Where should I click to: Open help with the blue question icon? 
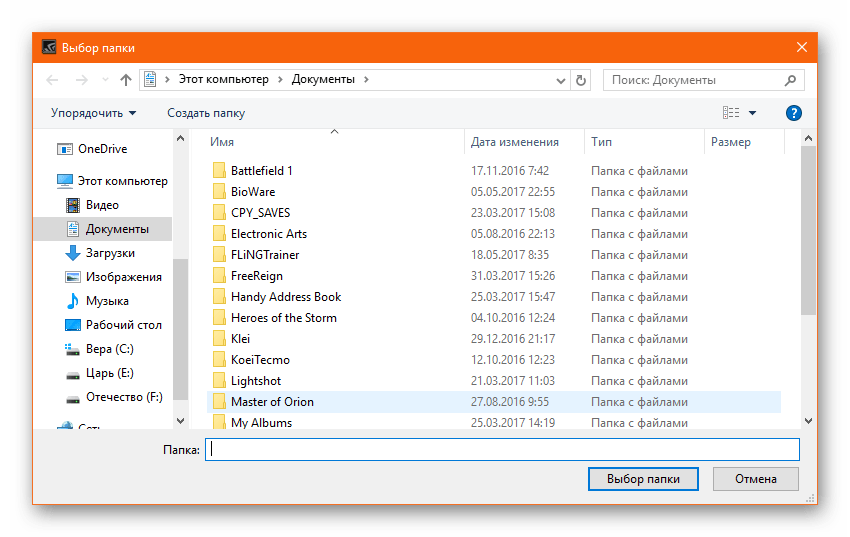pos(794,113)
